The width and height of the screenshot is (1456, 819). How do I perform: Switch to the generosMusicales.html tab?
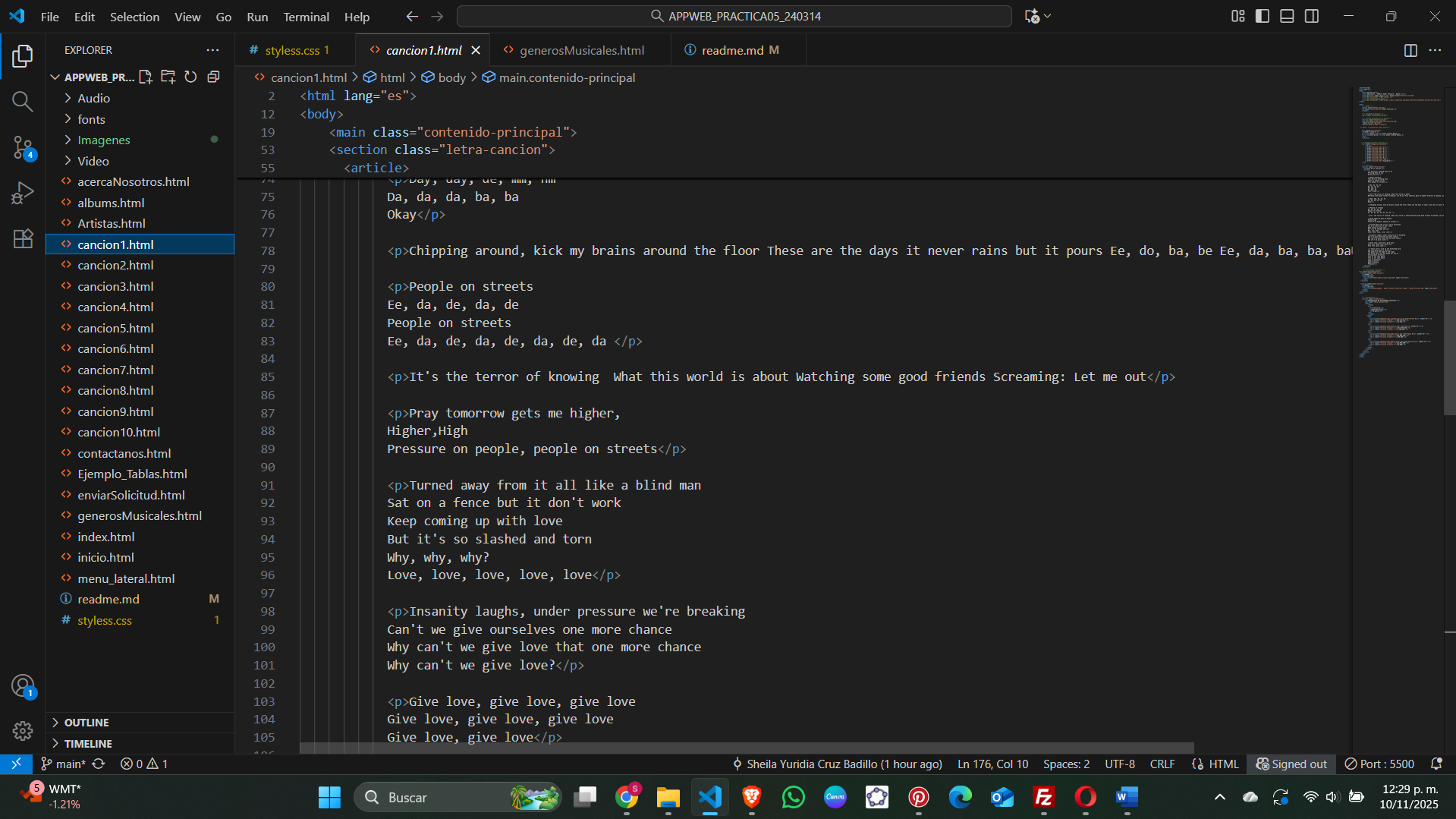pyautogui.click(x=581, y=50)
